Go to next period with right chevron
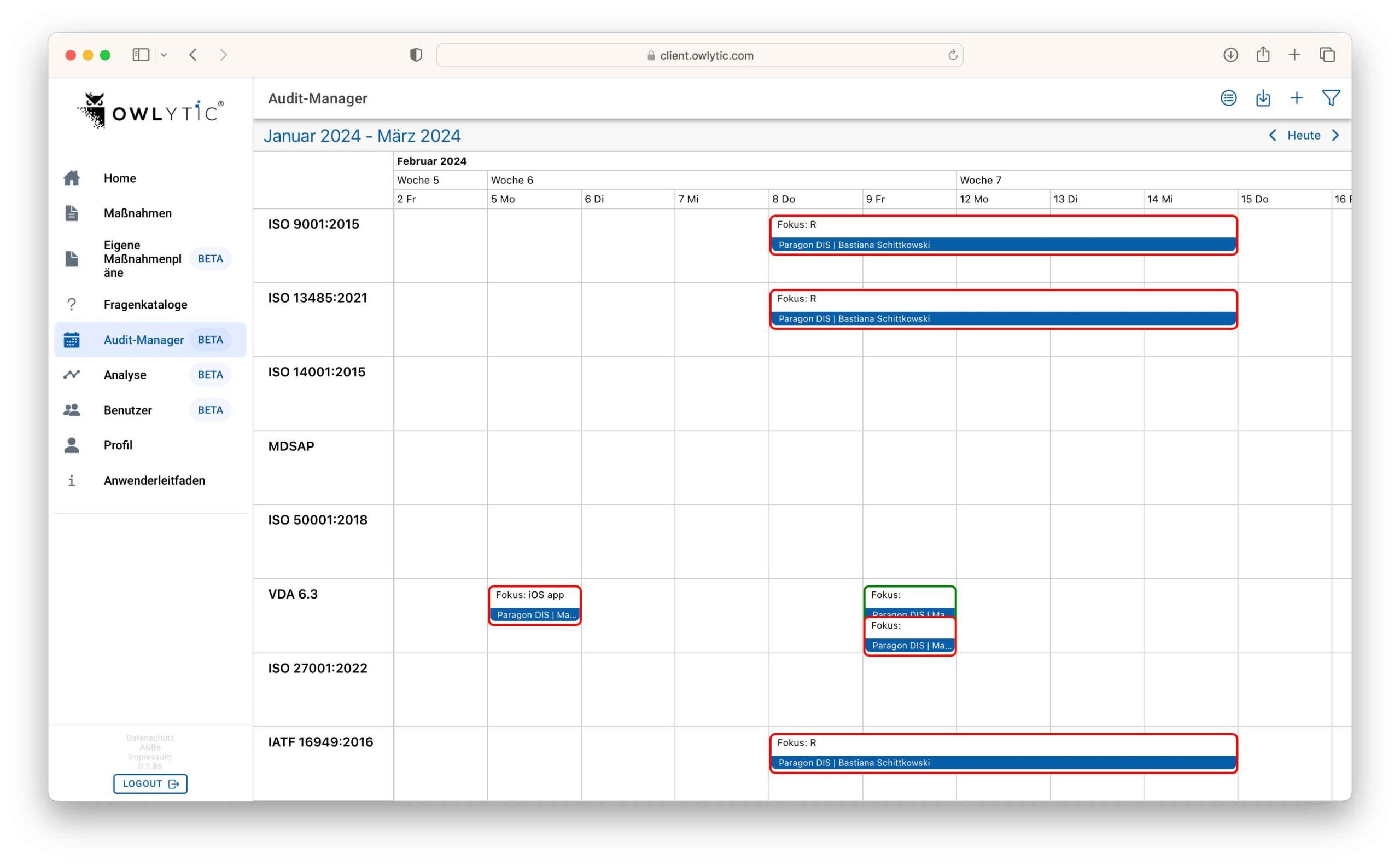 [x=1335, y=136]
